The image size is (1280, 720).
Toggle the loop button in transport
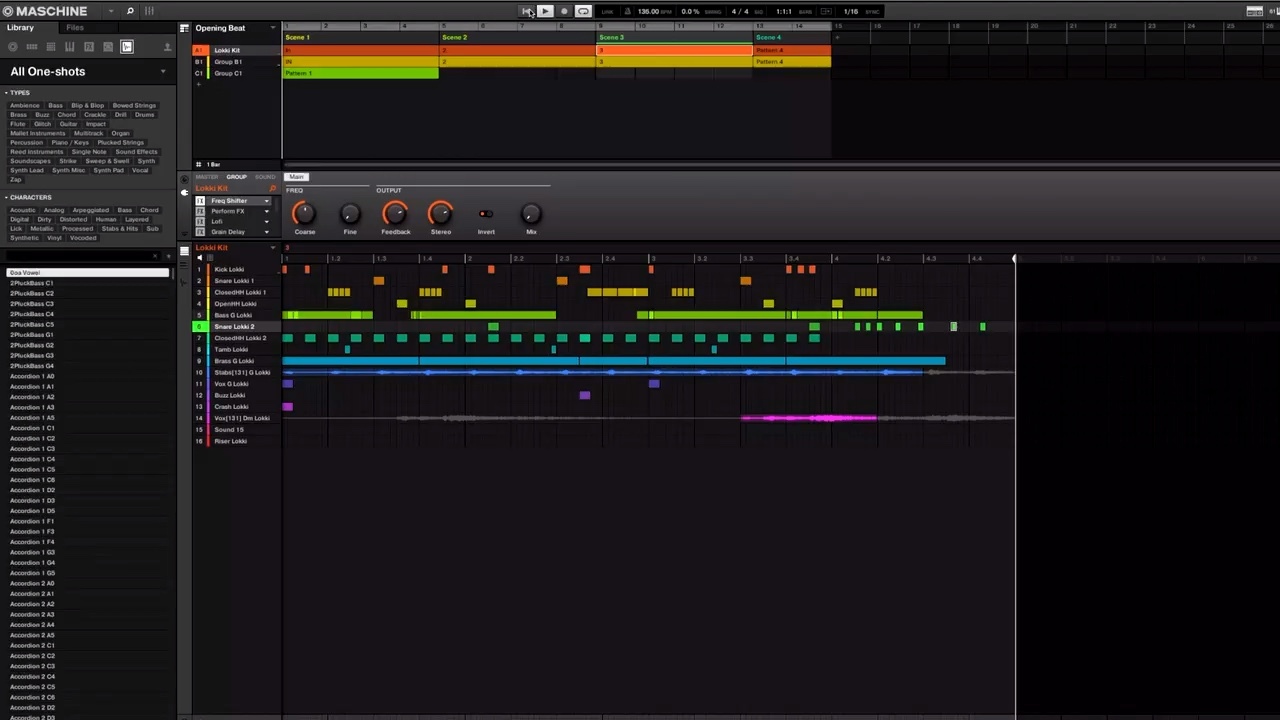coord(583,11)
